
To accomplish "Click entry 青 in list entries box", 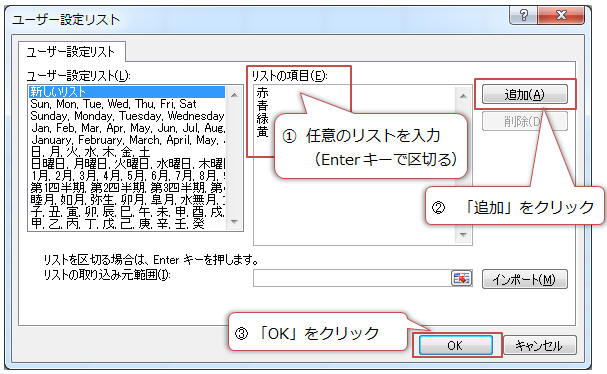I will pos(262,106).
